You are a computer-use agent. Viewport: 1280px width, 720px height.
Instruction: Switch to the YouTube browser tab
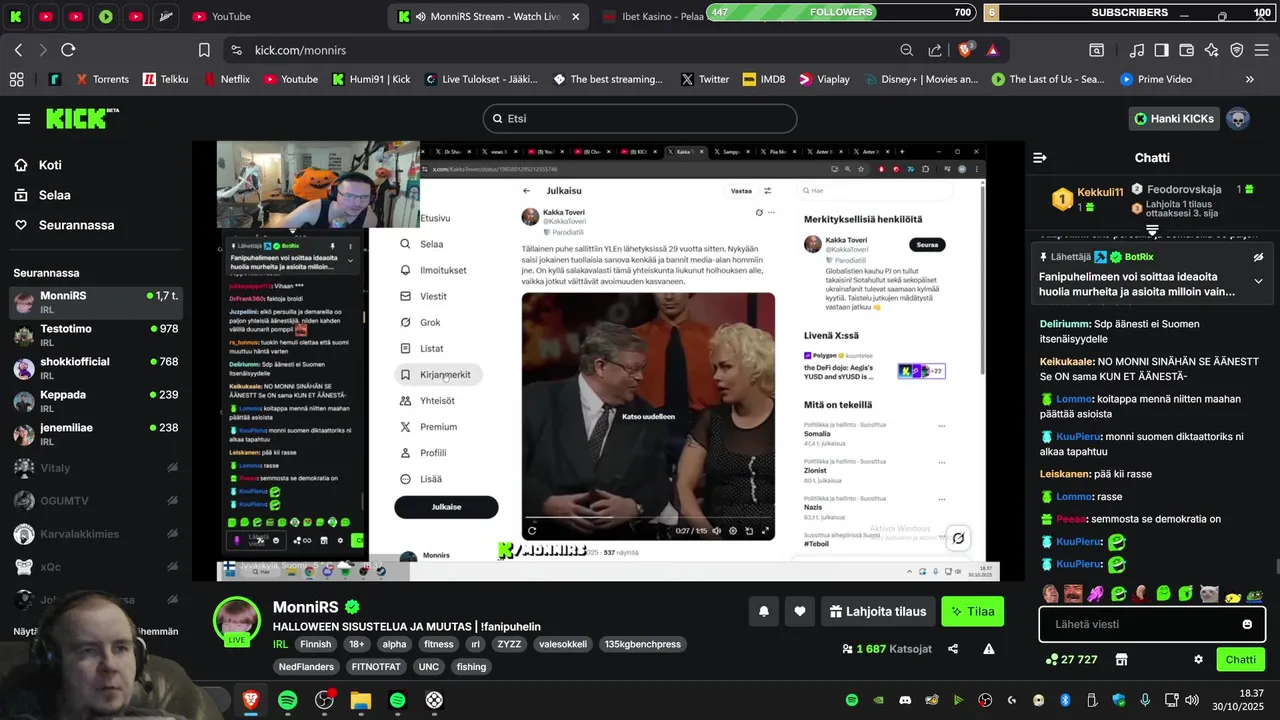coord(221,17)
